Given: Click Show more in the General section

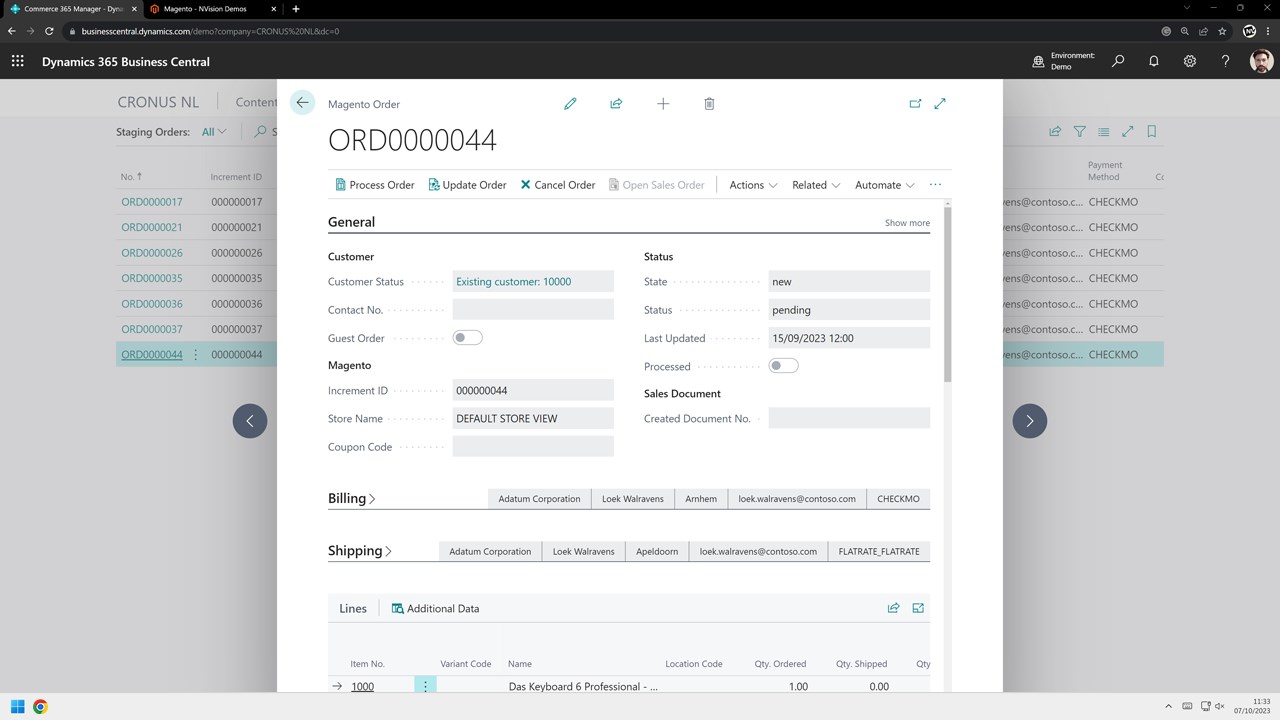Looking at the screenshot, I should [907, 223].
